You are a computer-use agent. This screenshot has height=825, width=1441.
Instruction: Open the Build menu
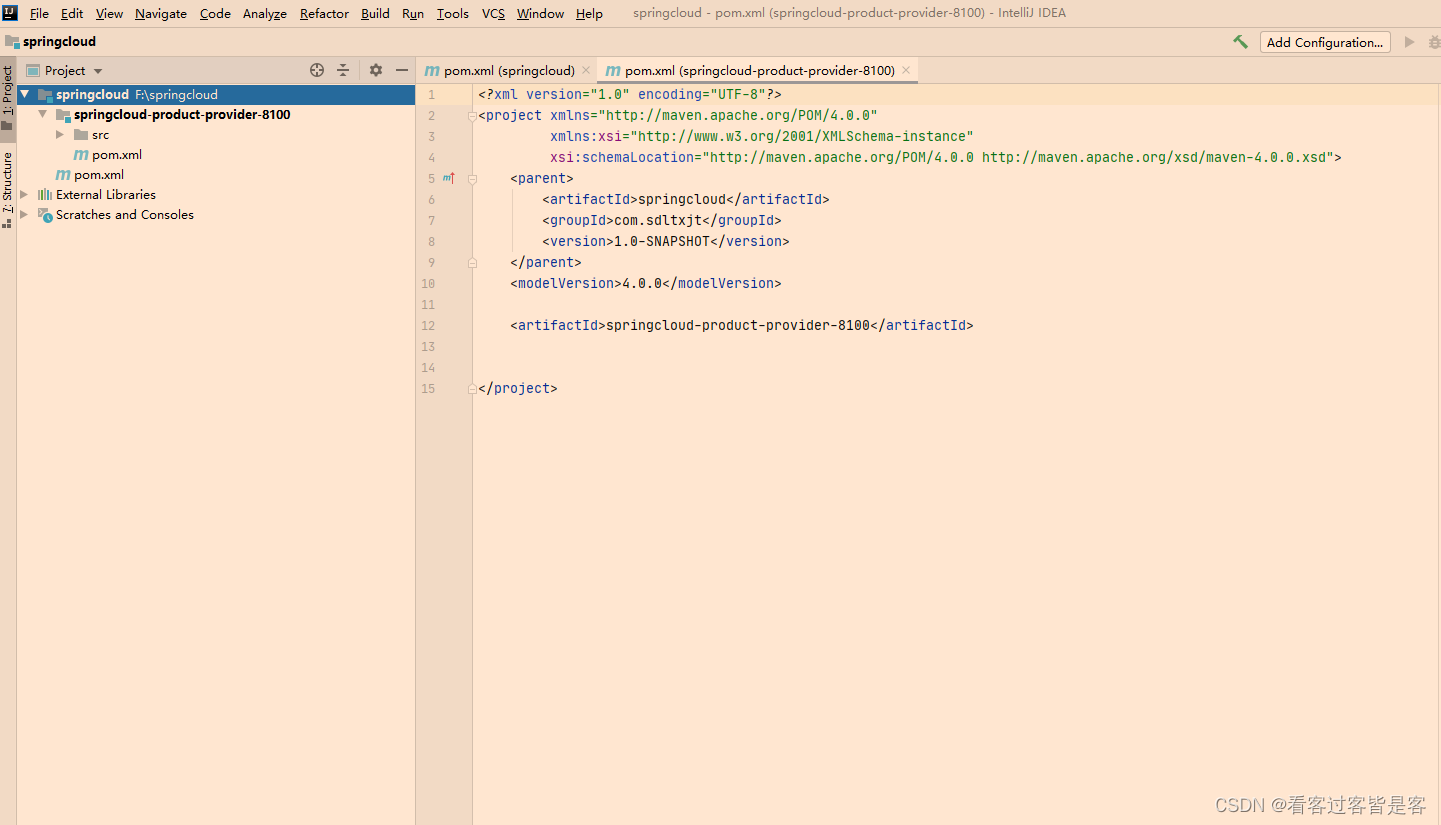click(375, 13)
